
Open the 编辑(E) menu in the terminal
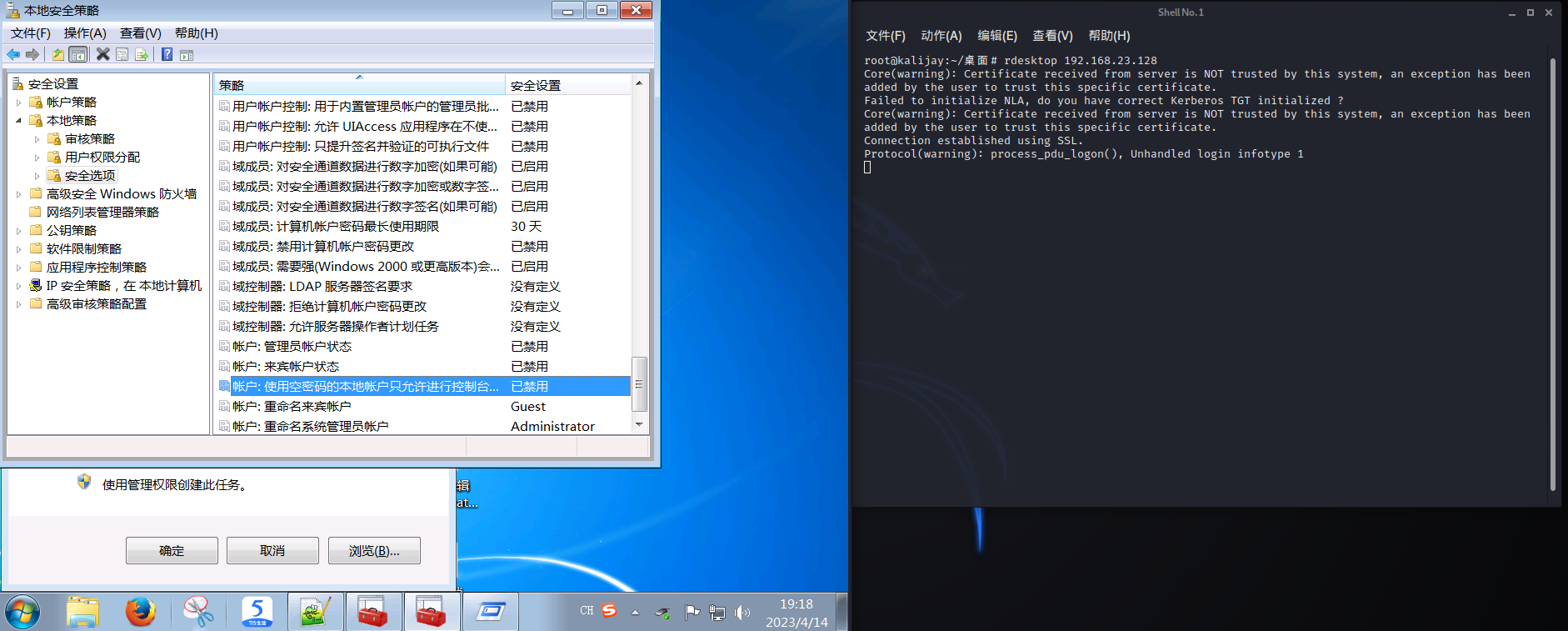pos(996,36)
